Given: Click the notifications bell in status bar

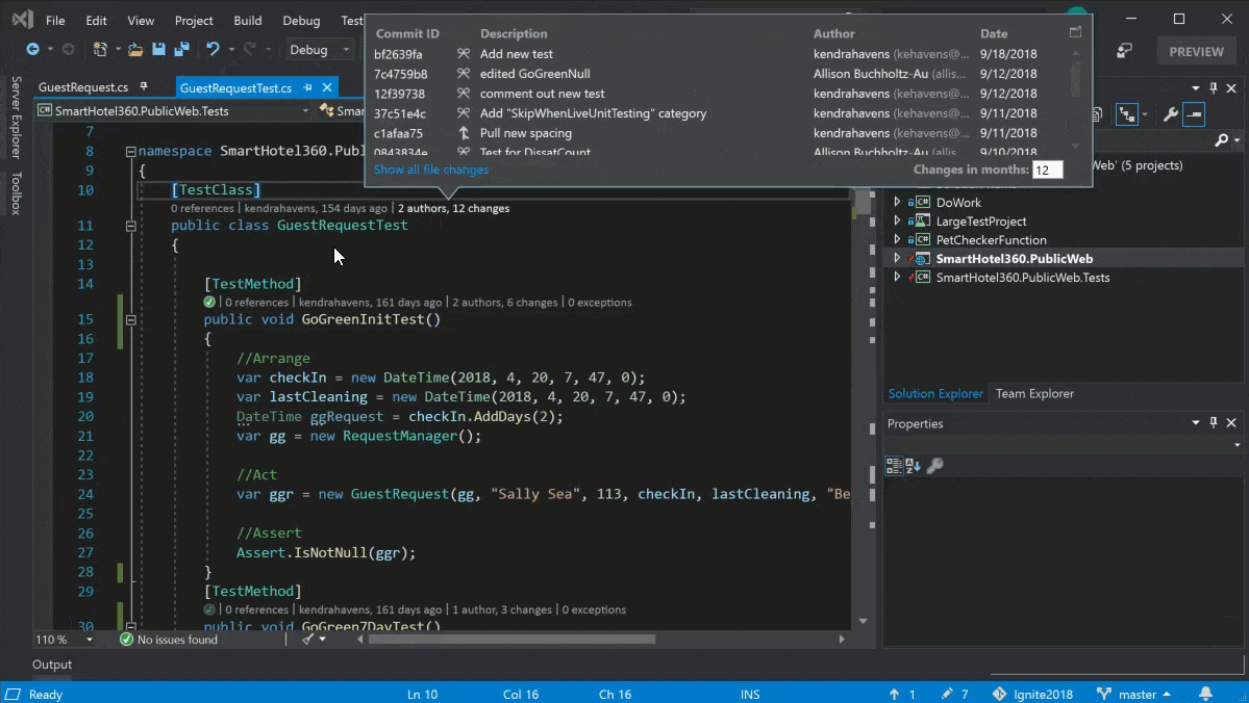Looking at the screenshot, I should [x=1206, y=694].
